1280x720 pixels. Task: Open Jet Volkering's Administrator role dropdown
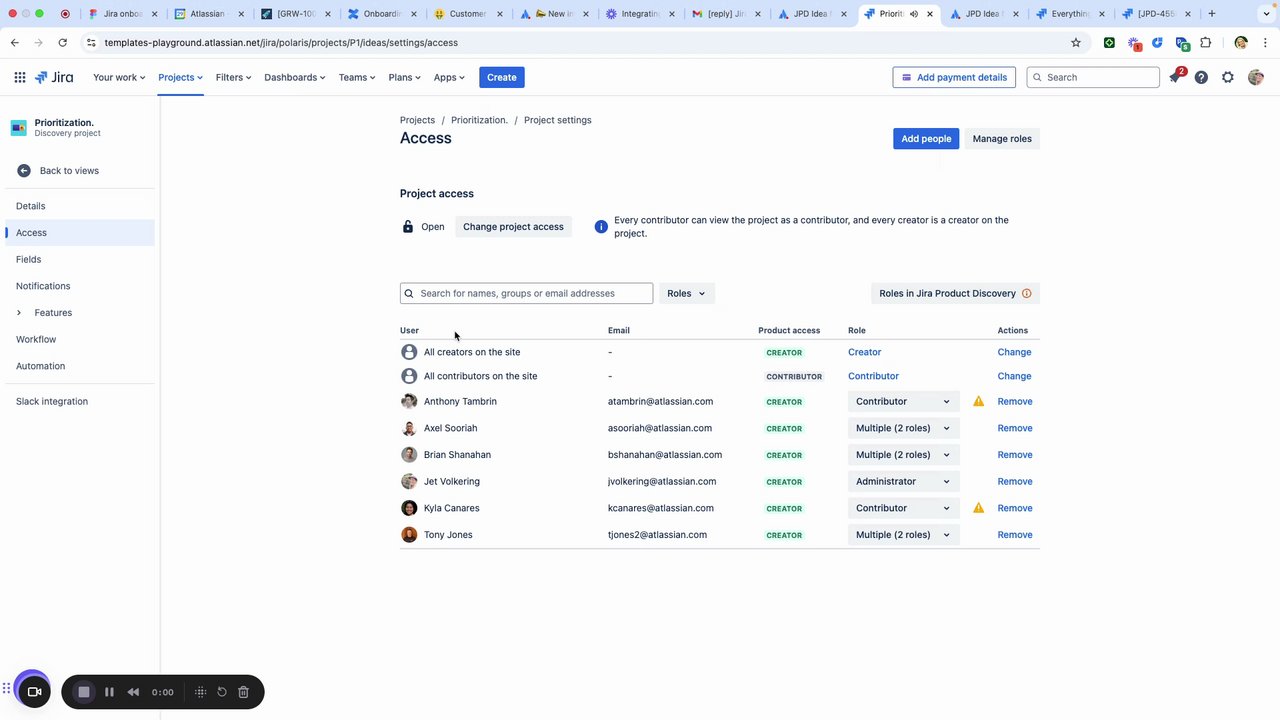point(904,482)
